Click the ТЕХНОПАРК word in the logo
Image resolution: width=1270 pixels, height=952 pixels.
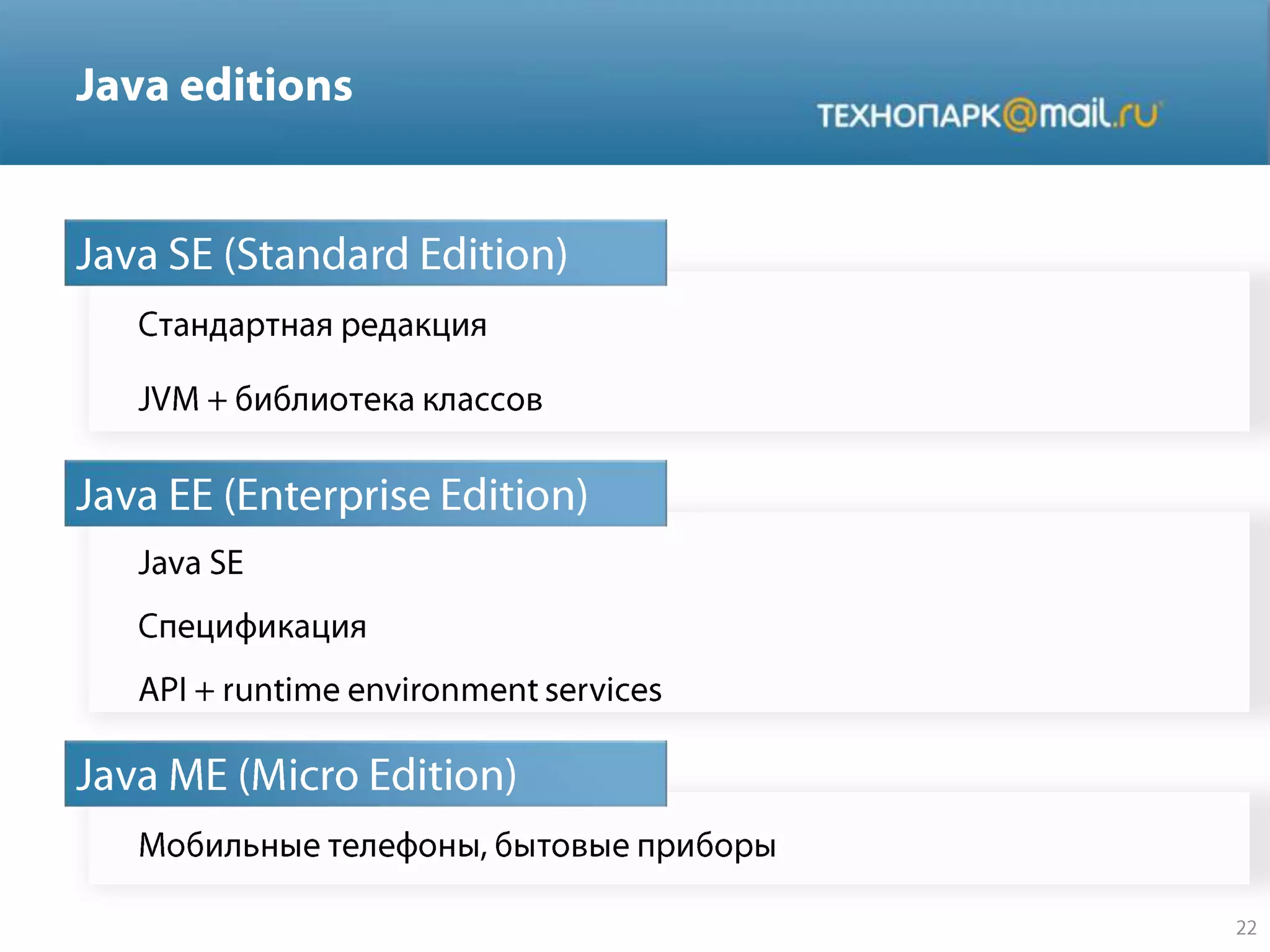[909, 116]
